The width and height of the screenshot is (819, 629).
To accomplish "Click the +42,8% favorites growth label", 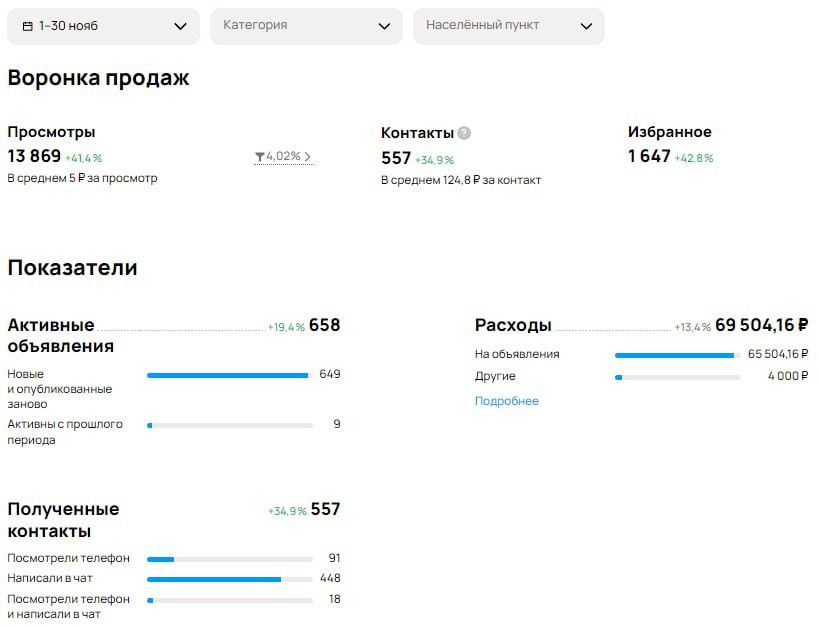I will point(694,158).
